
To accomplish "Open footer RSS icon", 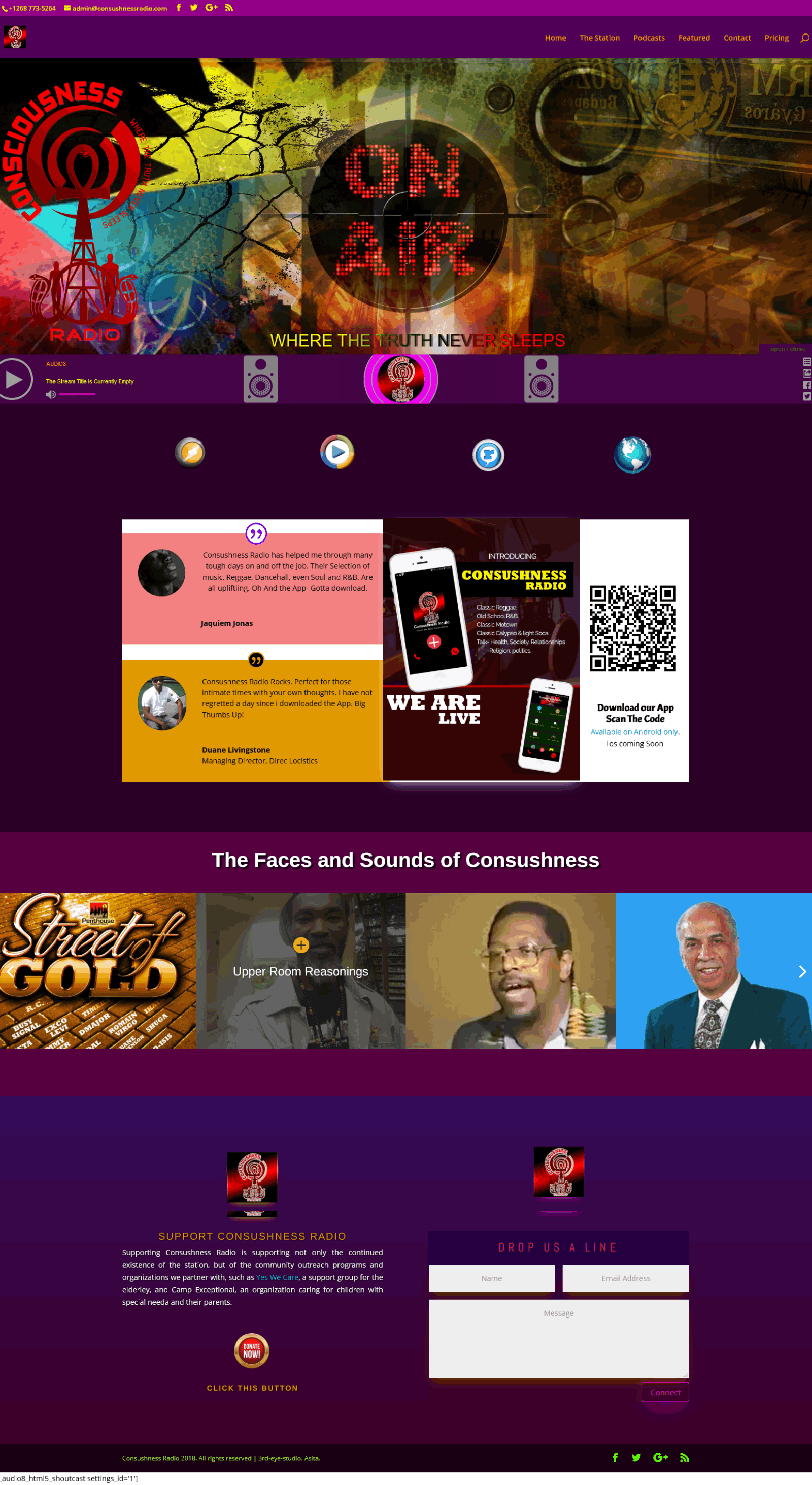I will (685, 1457).
